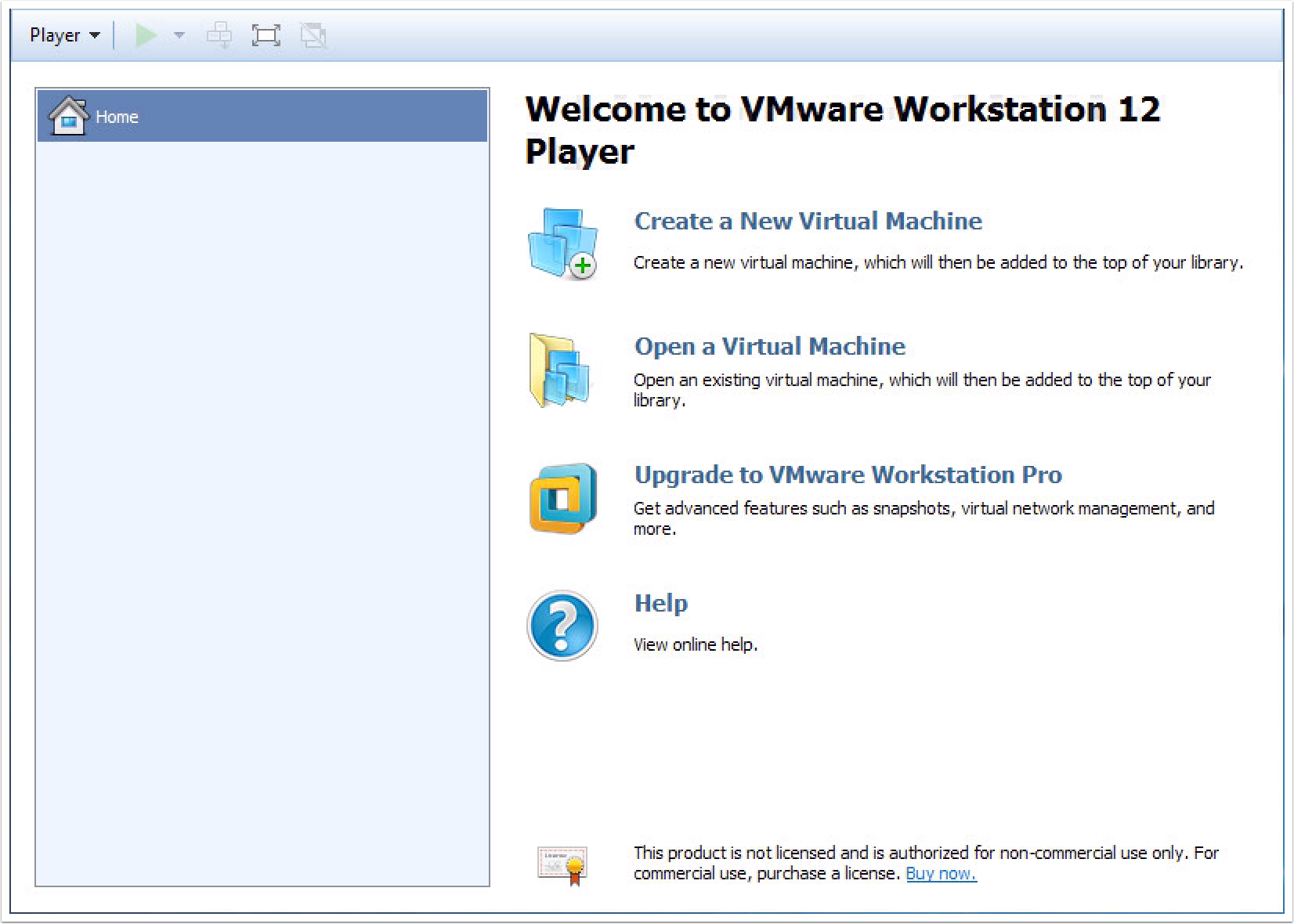Click the Create a New Virtual Machine link
Viewport: 1294px width, 924px height.
[808, 221]
